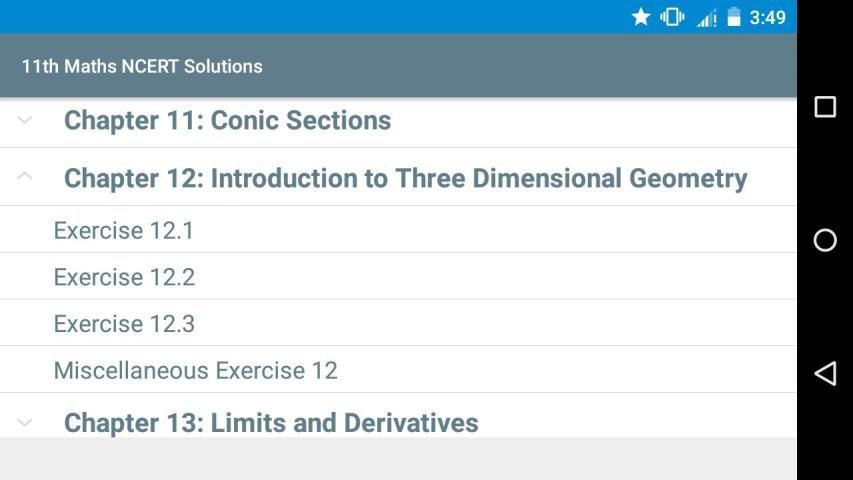Tap the 3:49 clock in status bar

(768, 17)
